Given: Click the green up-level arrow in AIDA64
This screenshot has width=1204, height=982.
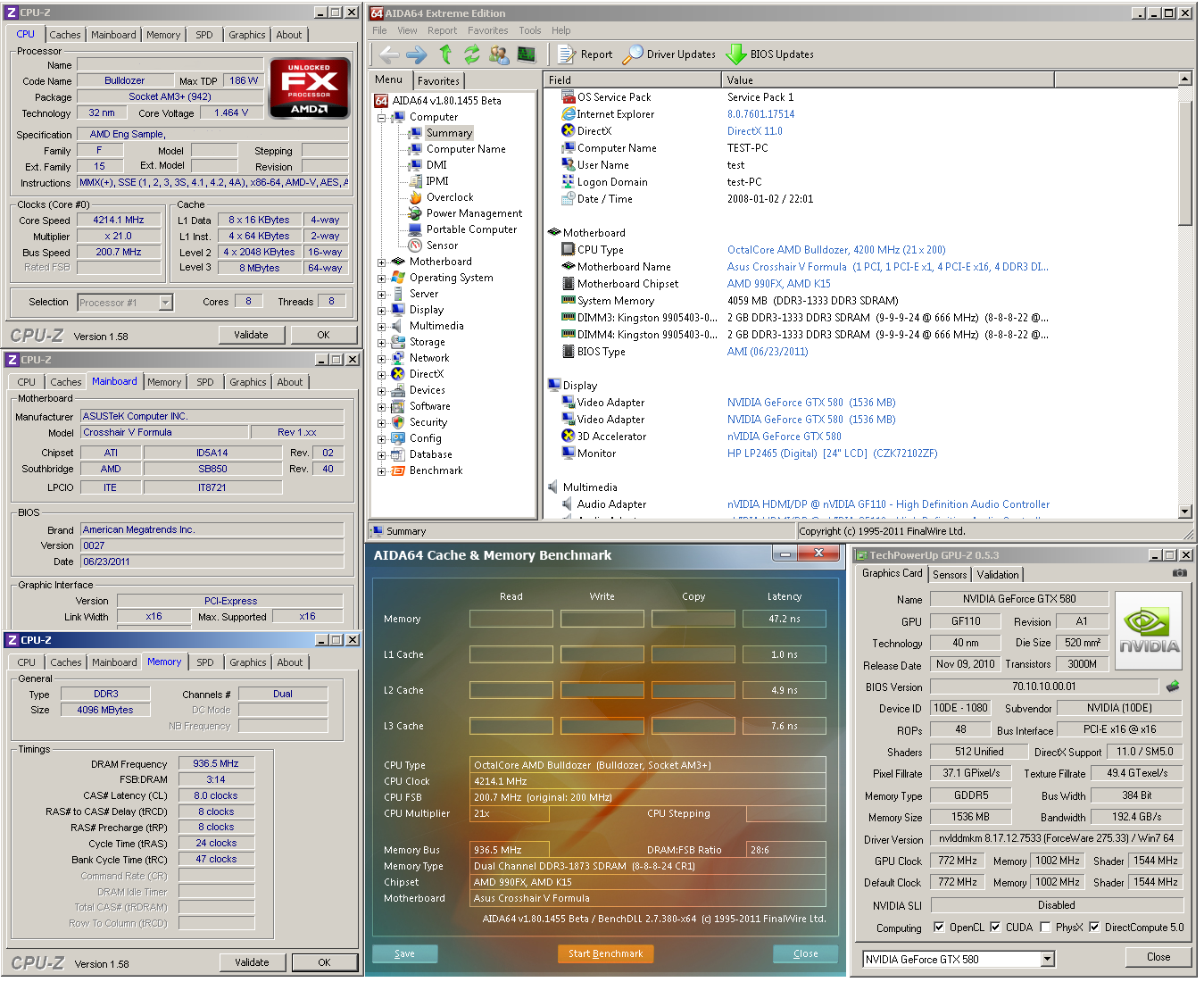Looking at the screenshot, I should [x=445, y=54].
